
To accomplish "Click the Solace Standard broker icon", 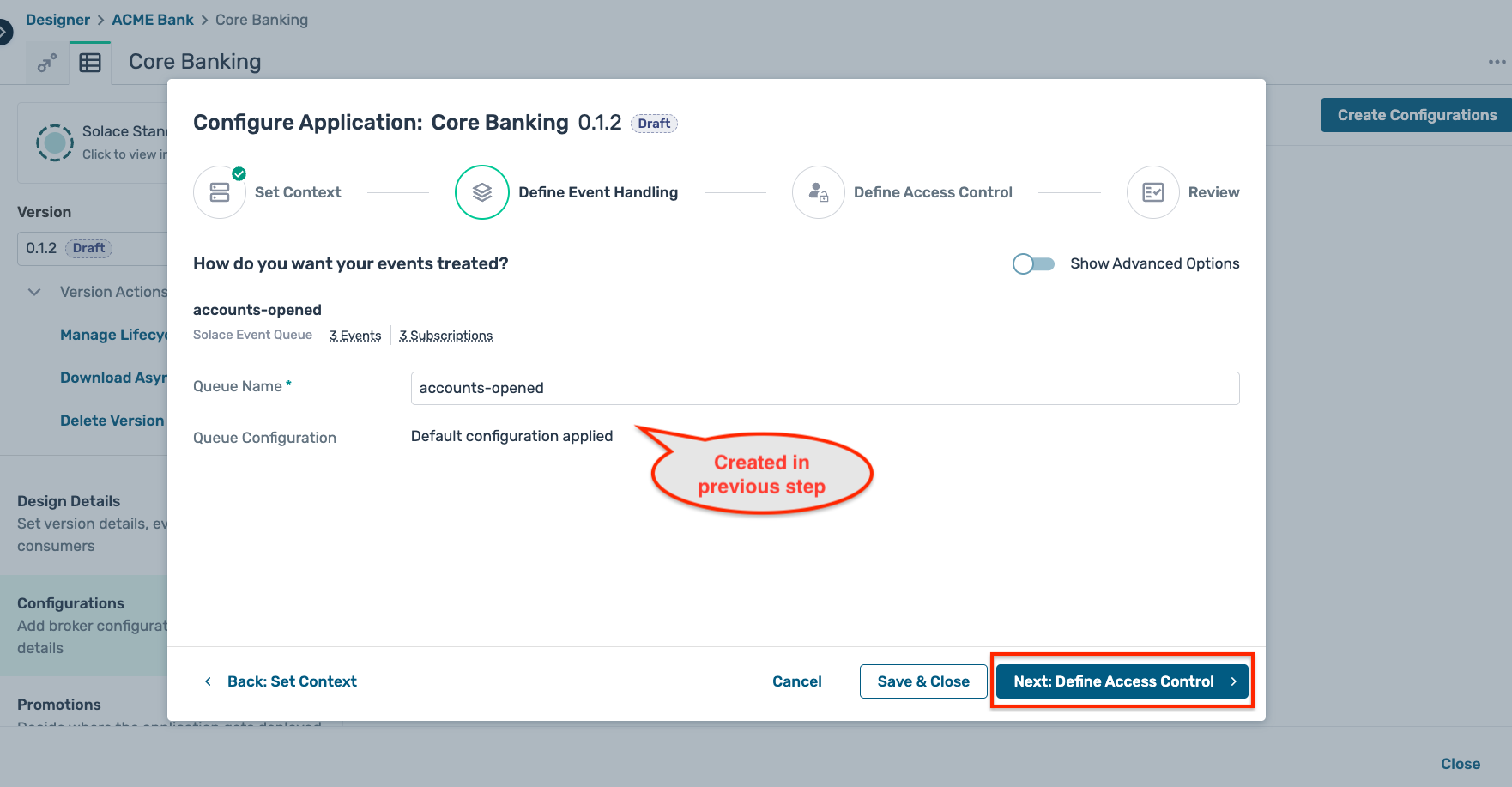I will [54, 142].
